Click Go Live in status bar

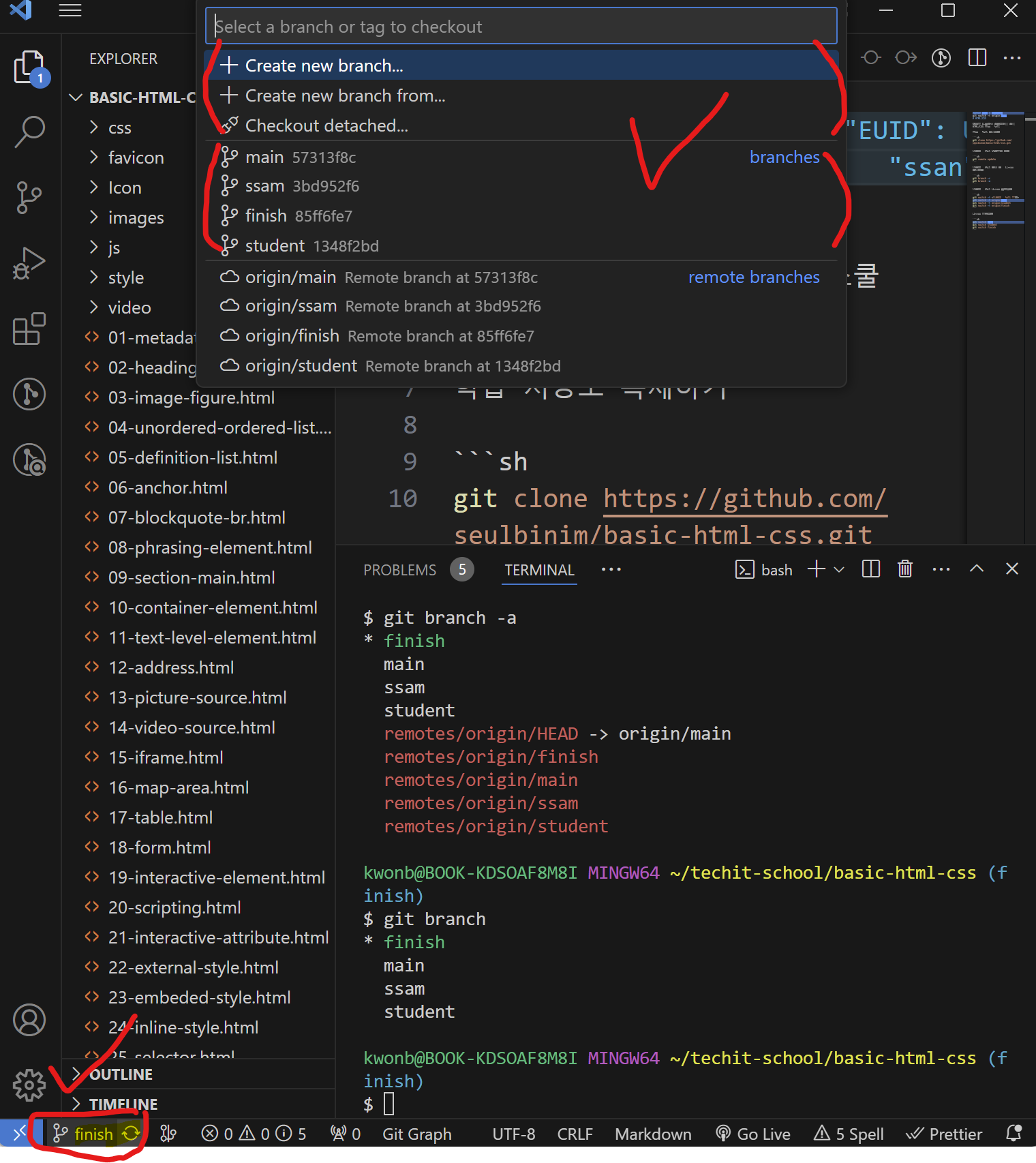pos(753,1134)
